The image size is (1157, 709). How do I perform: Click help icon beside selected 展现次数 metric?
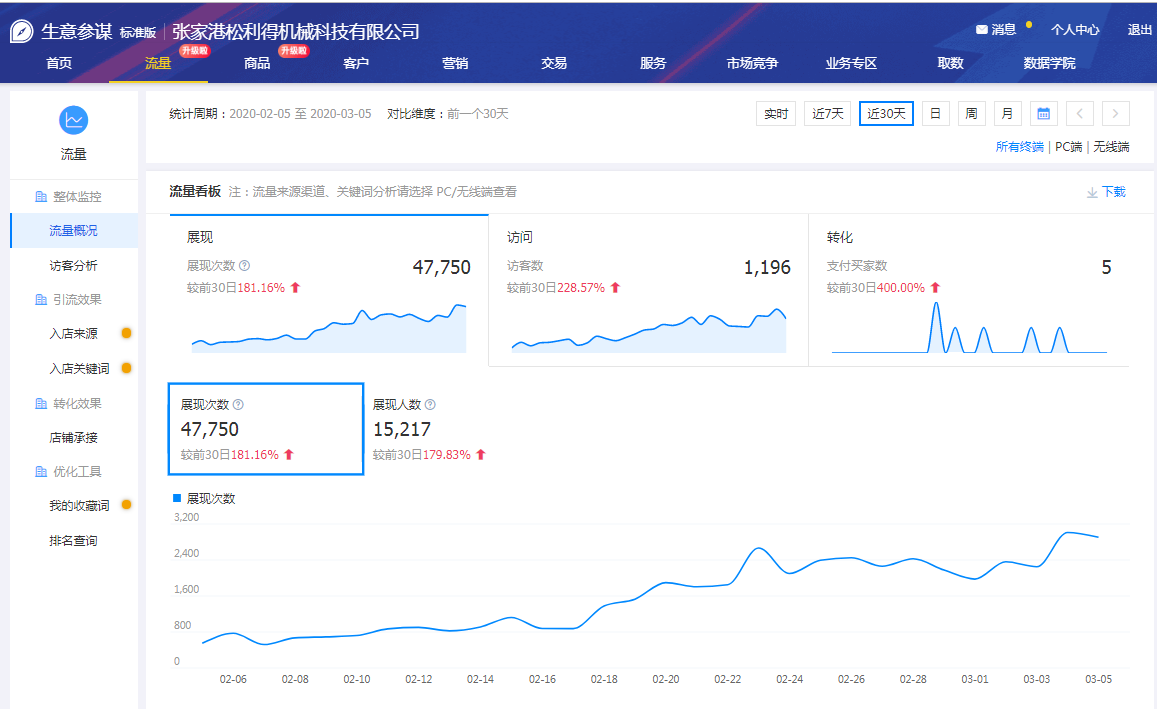coord(238,404)
